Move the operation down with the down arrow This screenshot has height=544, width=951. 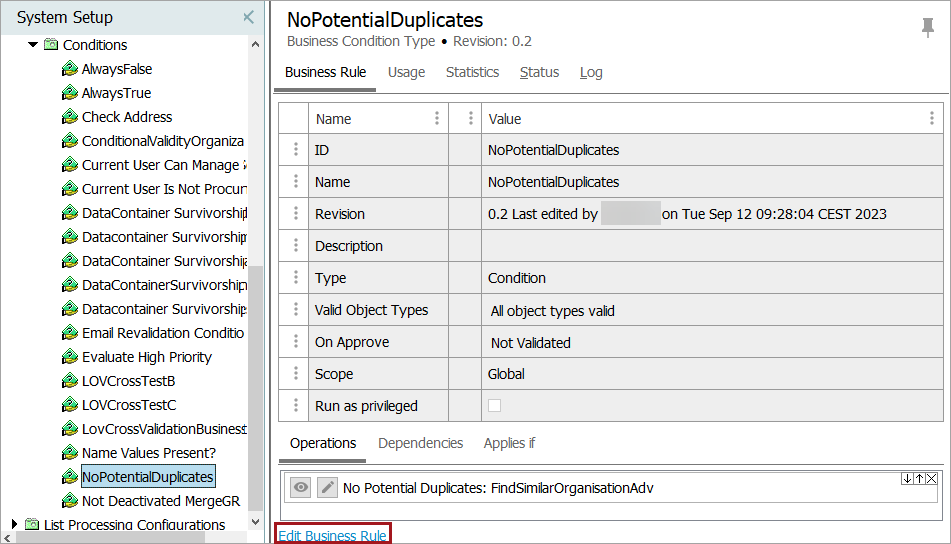pyautogui.click(x=907, y=479)
